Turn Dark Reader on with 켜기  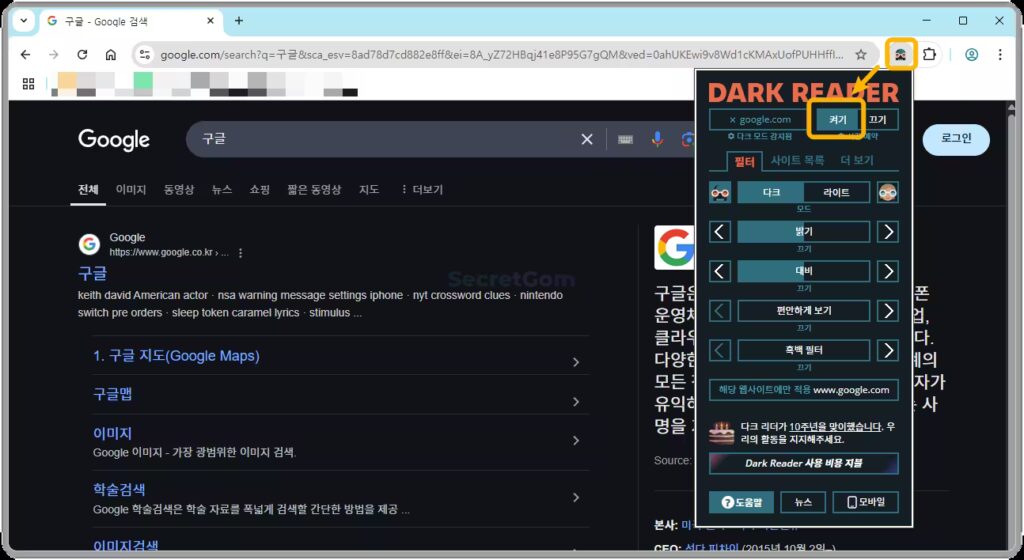tap(837, 119)
